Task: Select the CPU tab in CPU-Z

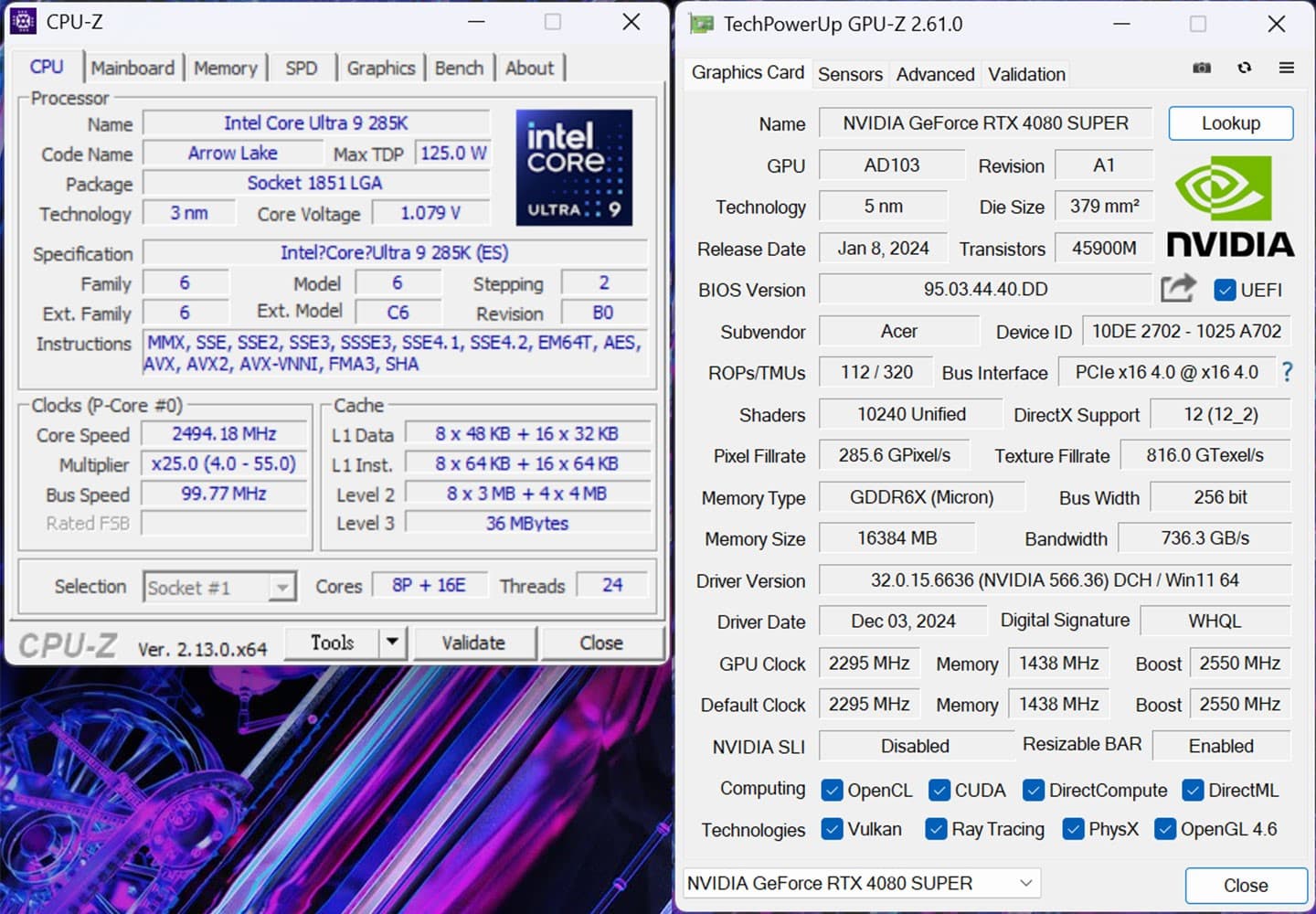Action: coord(47,67)
